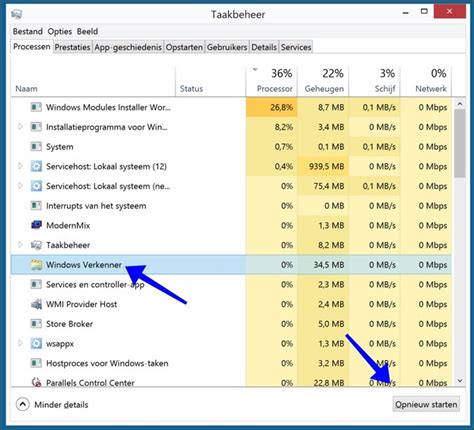Select the ModernMix process name
The image size is (474, 430).
pos(68,225)
